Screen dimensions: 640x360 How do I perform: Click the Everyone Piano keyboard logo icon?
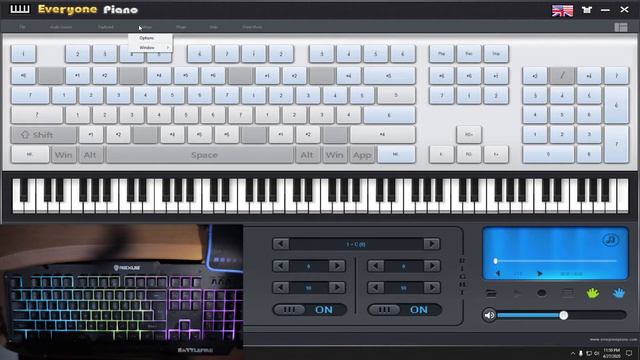click(20, 9)
